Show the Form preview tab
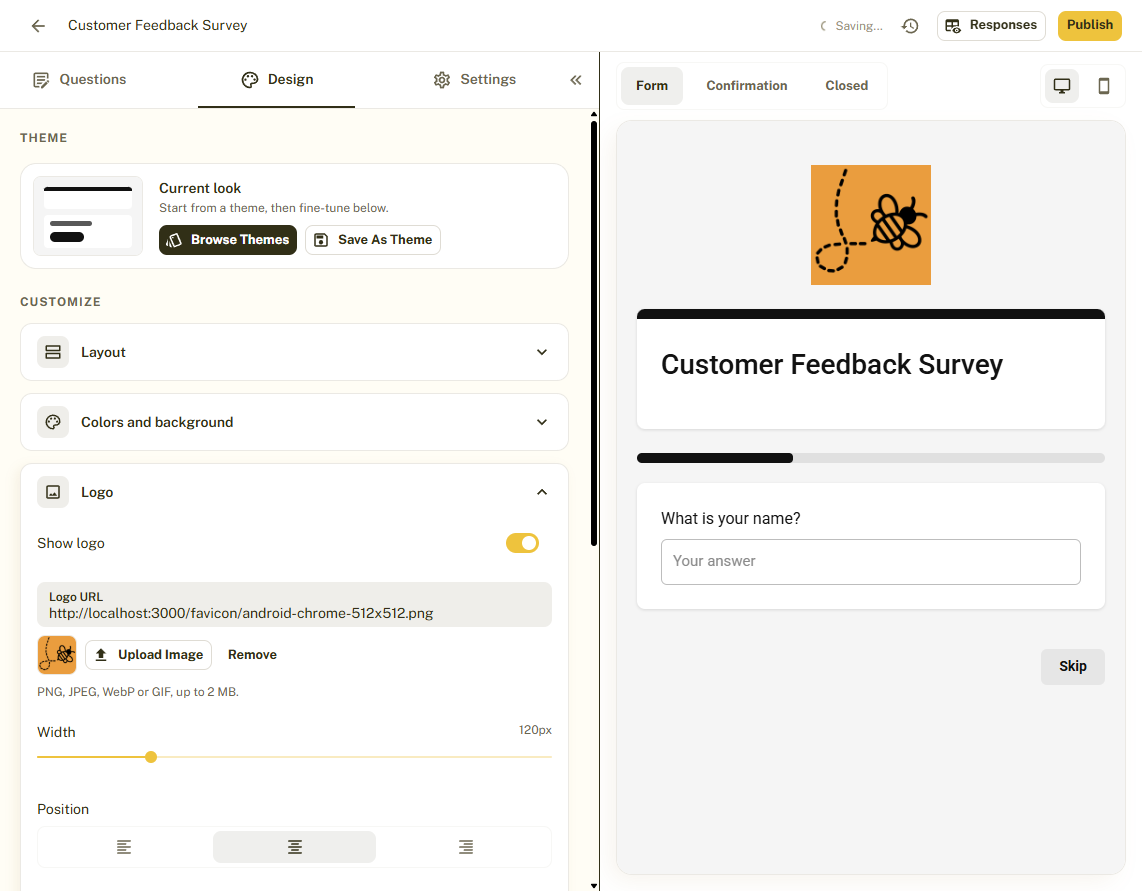 pos(652,86)
